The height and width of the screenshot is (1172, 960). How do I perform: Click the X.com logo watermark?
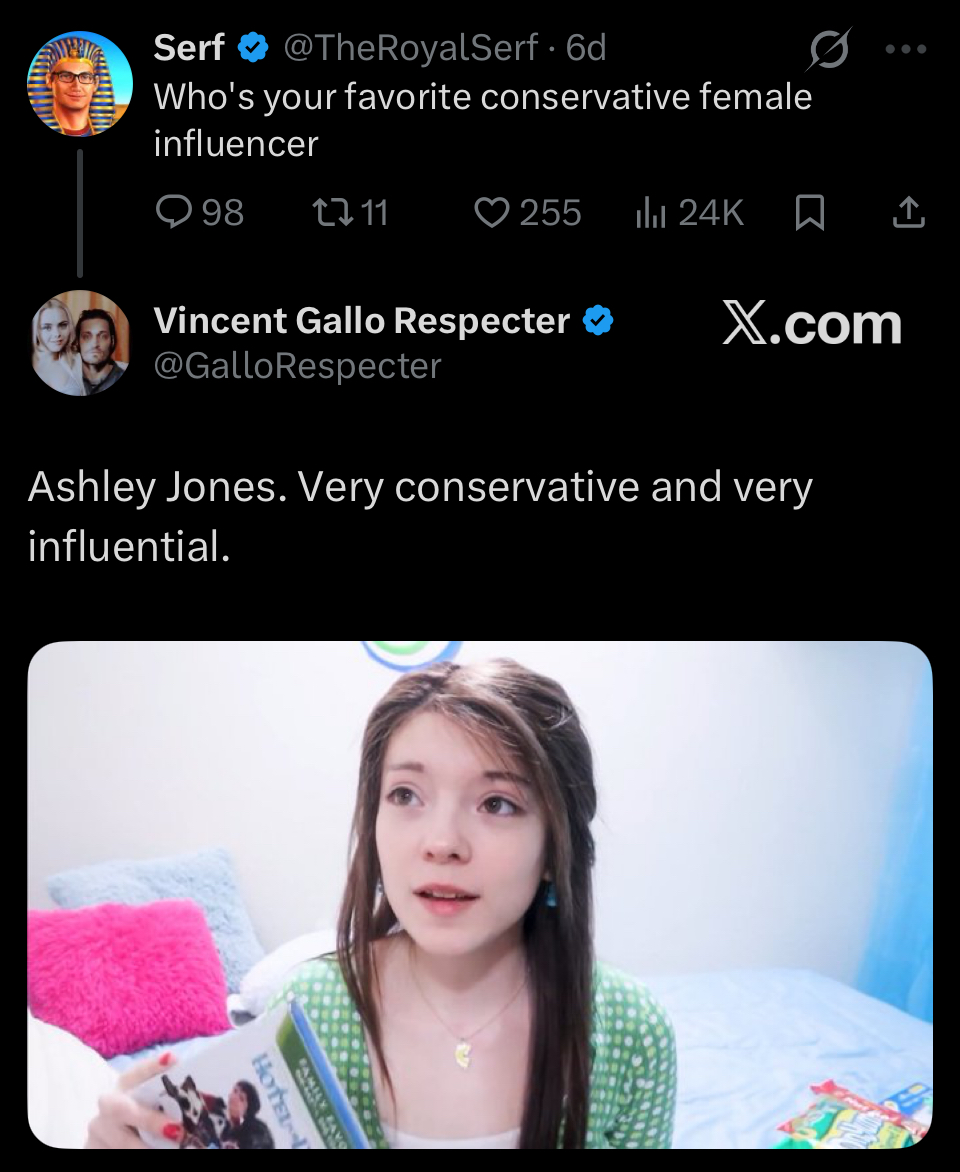point(811,325)
